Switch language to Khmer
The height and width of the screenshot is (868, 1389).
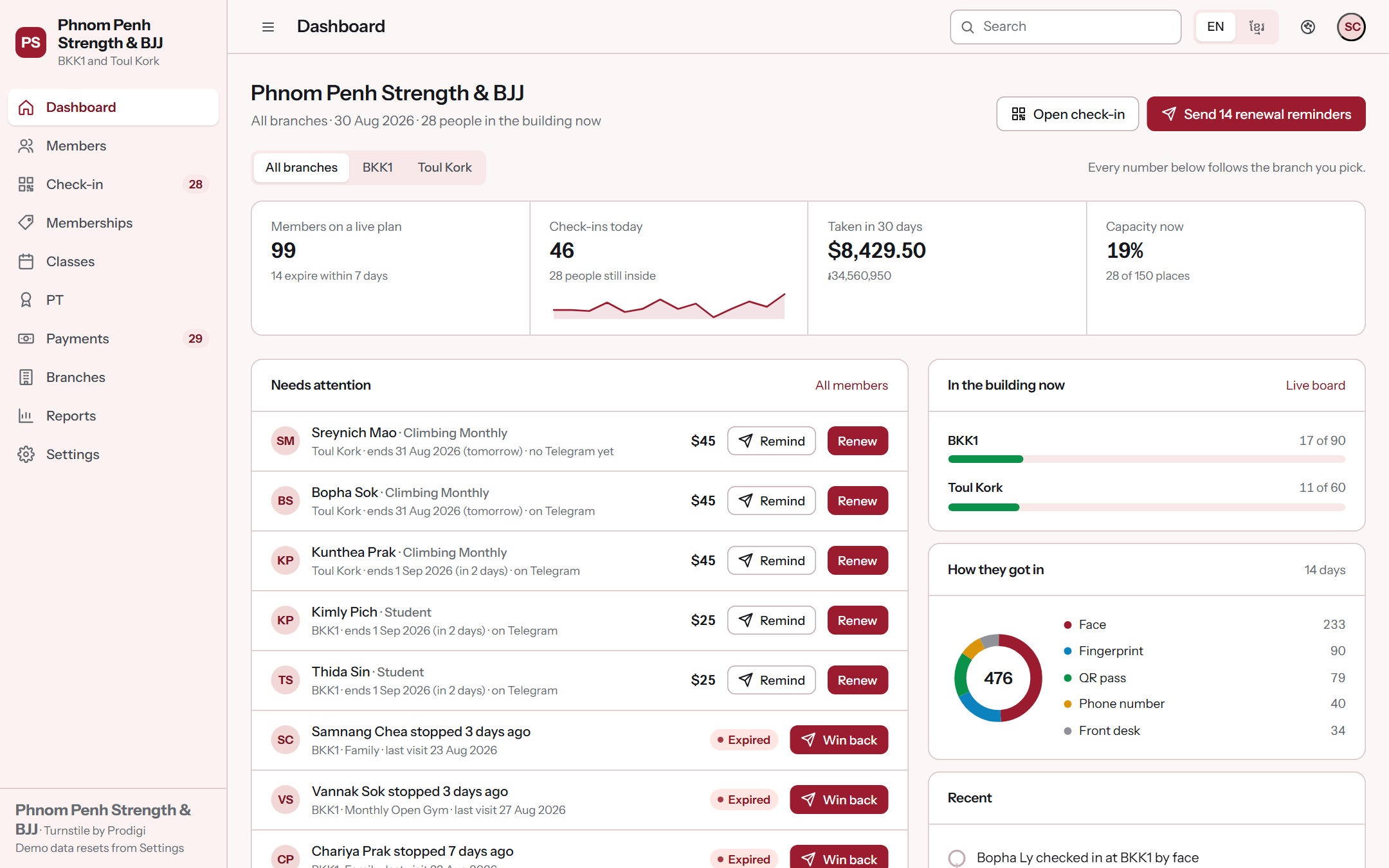1257,27
